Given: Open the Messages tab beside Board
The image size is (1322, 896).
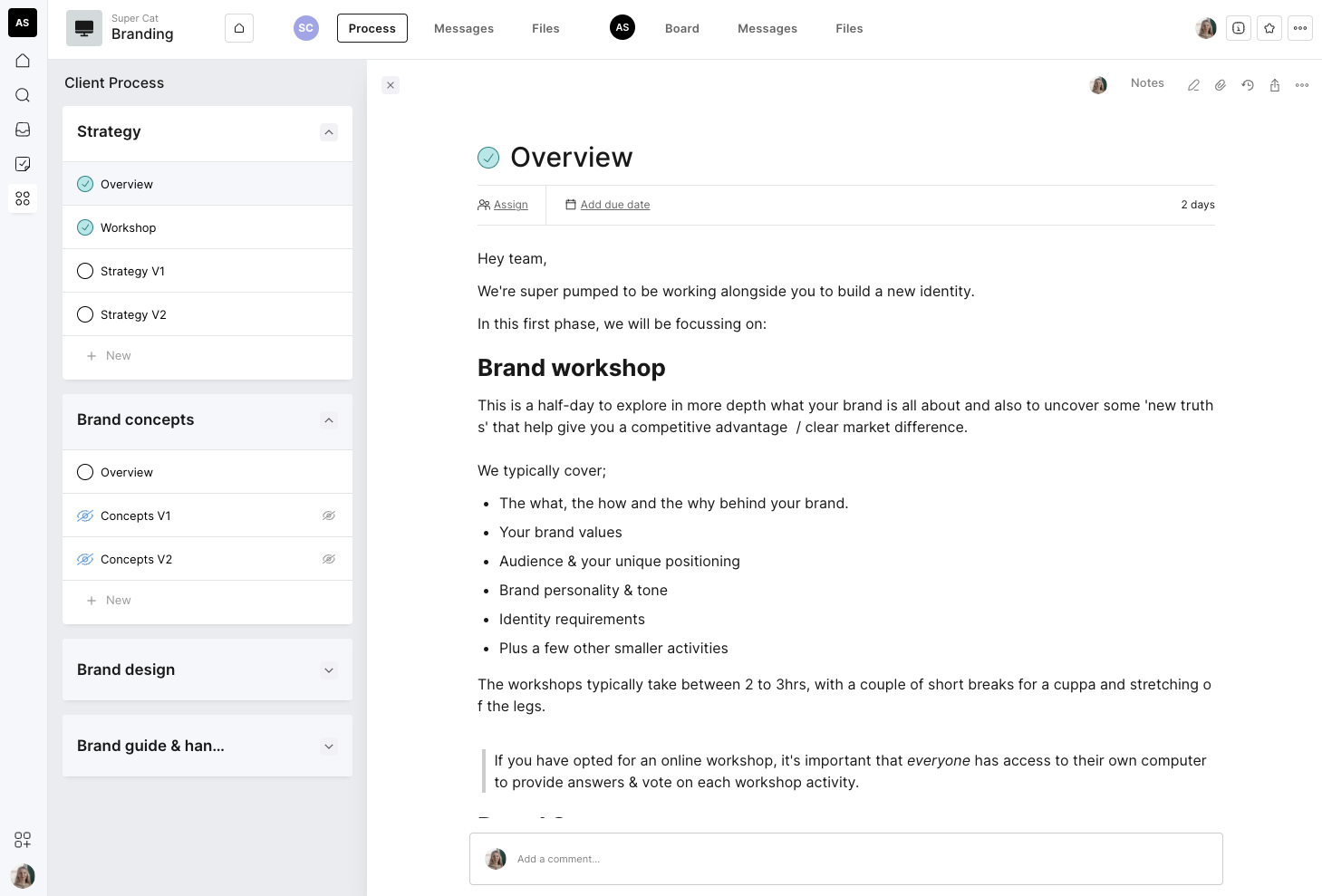Looking at the screenshot, I should tap(767, 28).
